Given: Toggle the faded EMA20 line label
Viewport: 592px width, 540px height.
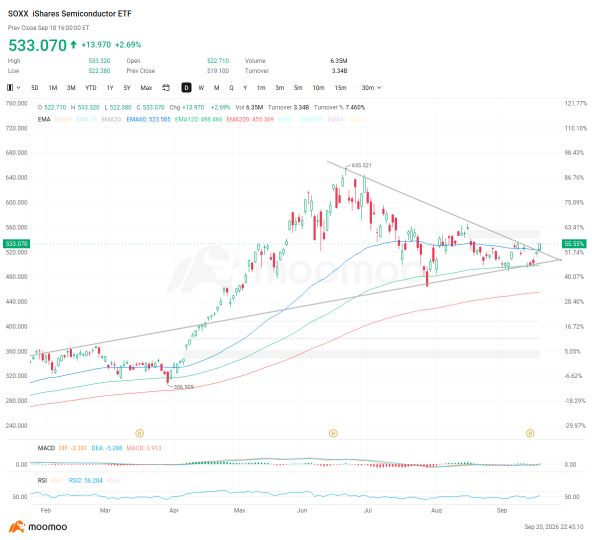Looking at the screenshot, I should tap(112, 119).
